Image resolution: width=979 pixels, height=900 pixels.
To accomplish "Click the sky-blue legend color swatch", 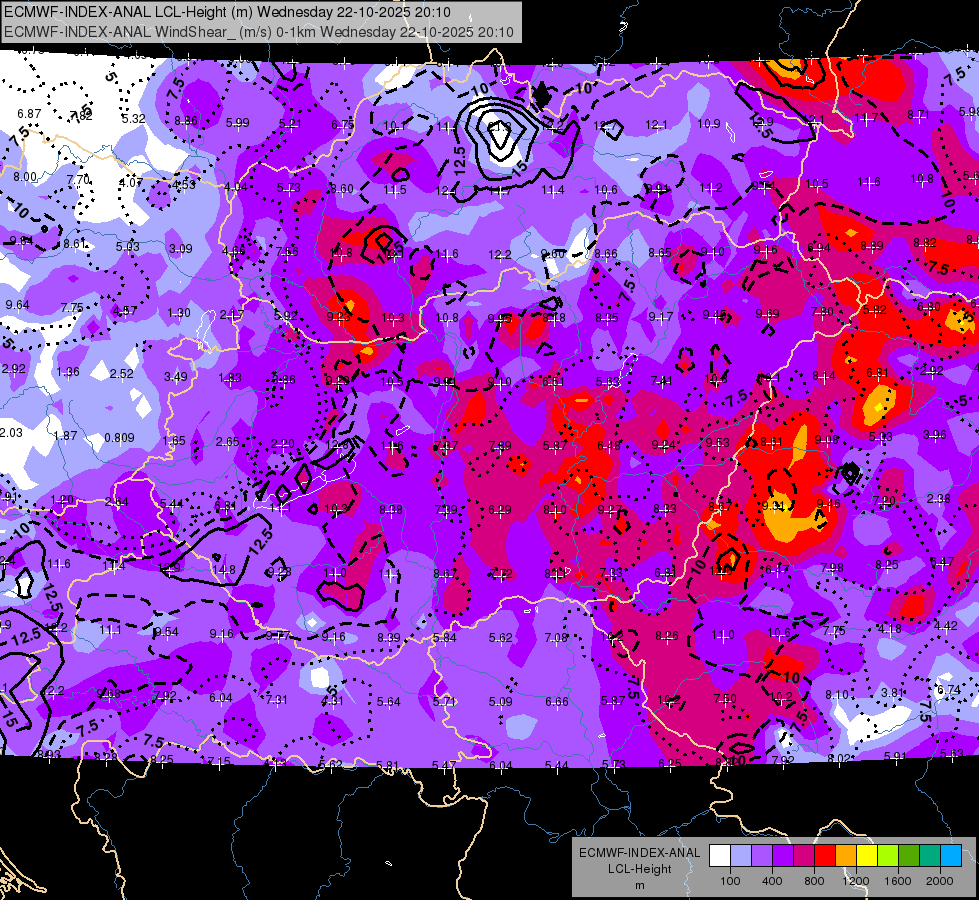I will tap(951, 856).
